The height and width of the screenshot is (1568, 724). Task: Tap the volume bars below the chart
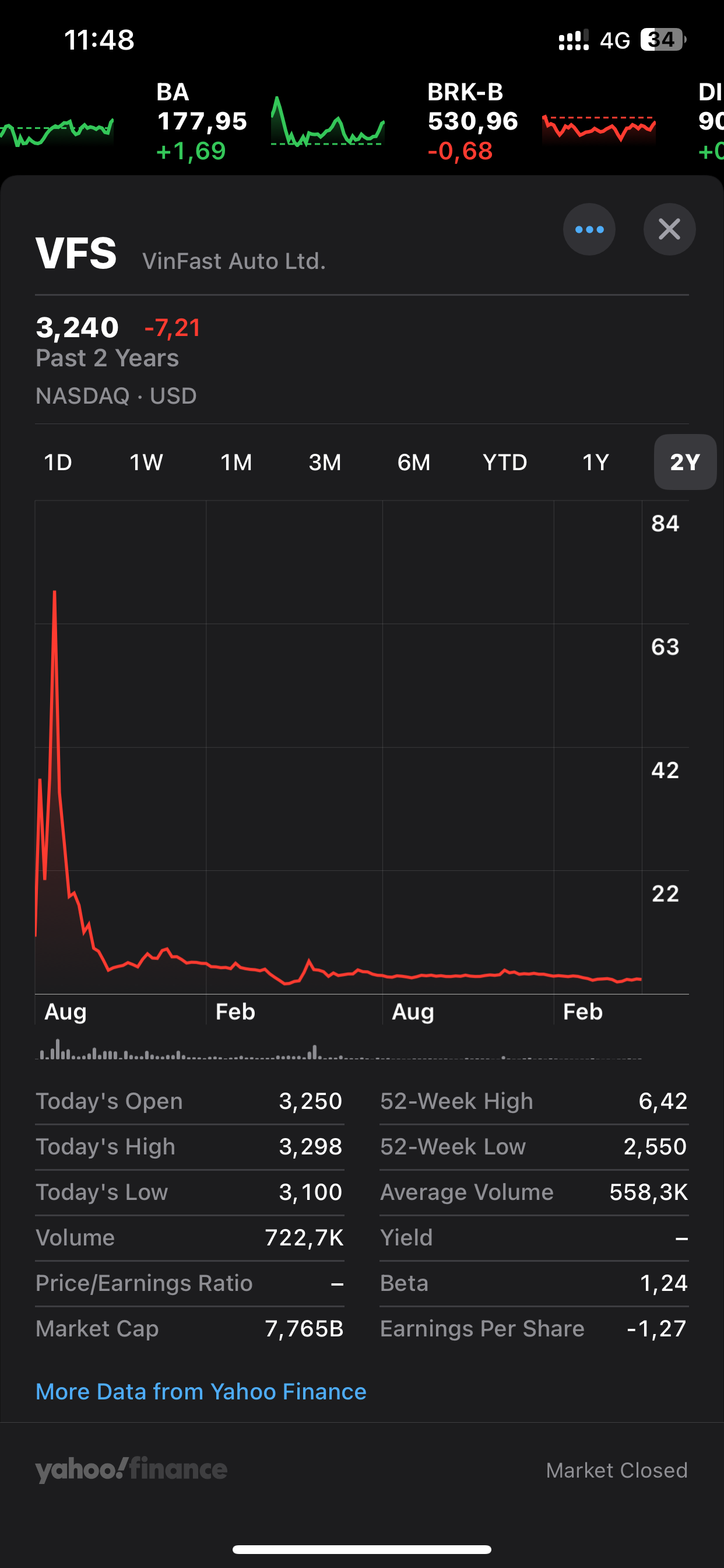(x=182, y=1053)
